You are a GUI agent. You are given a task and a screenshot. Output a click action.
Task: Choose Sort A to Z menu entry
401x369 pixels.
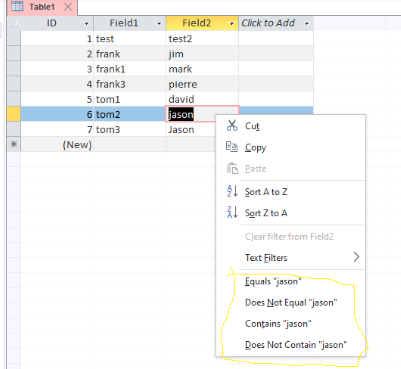pyautogui.click(x=290, y=192)
